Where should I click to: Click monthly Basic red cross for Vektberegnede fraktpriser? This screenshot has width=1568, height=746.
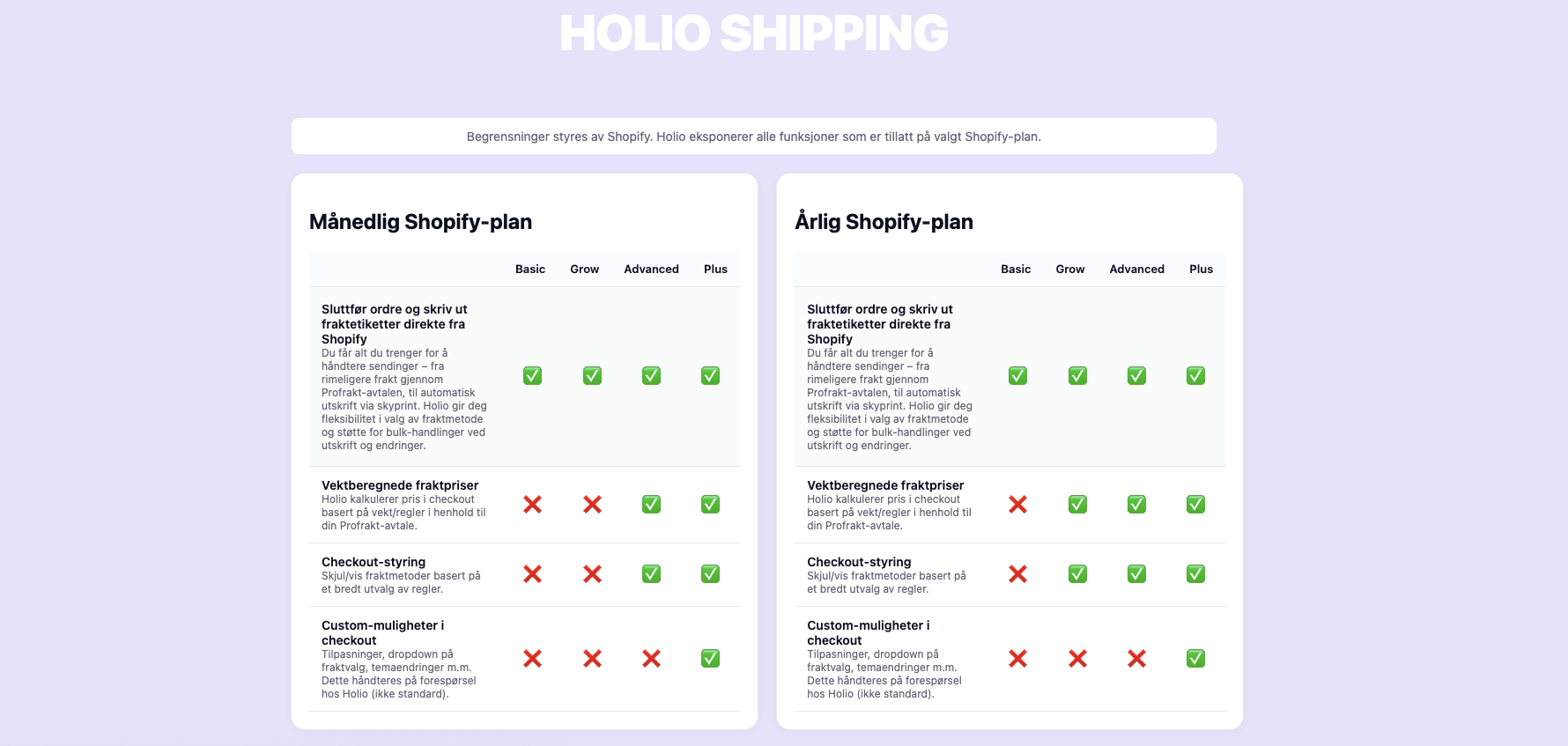(x=532, y=505)
